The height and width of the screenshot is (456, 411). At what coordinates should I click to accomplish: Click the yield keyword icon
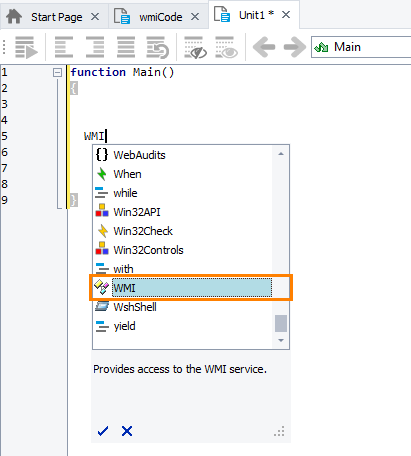coord(102,326)
